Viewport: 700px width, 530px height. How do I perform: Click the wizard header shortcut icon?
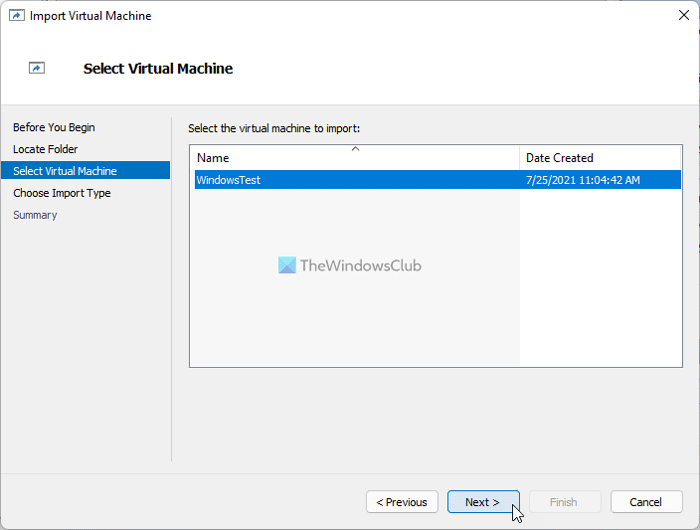click(37, 68)
